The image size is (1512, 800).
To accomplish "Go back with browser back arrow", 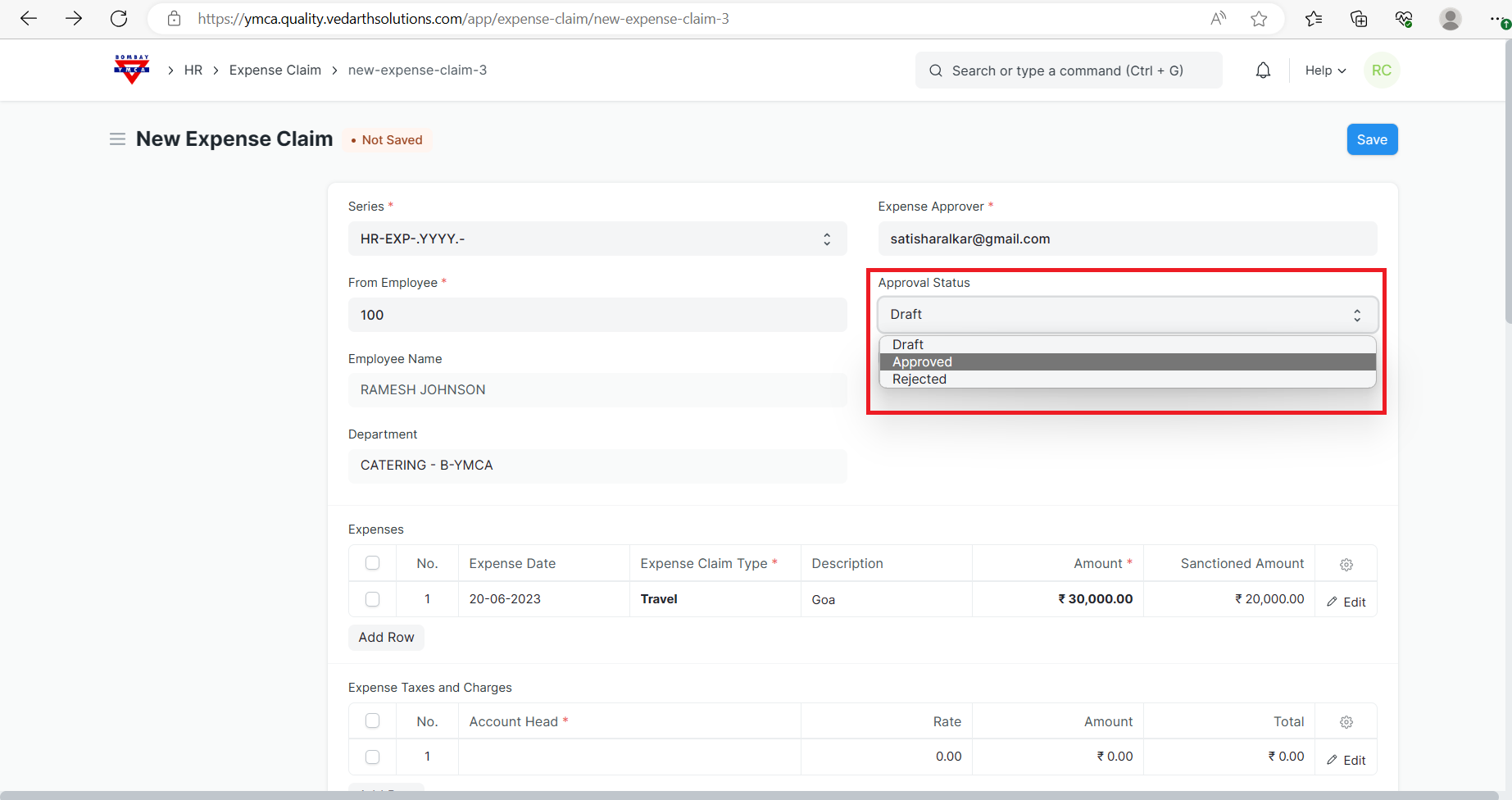I will 29,19.
